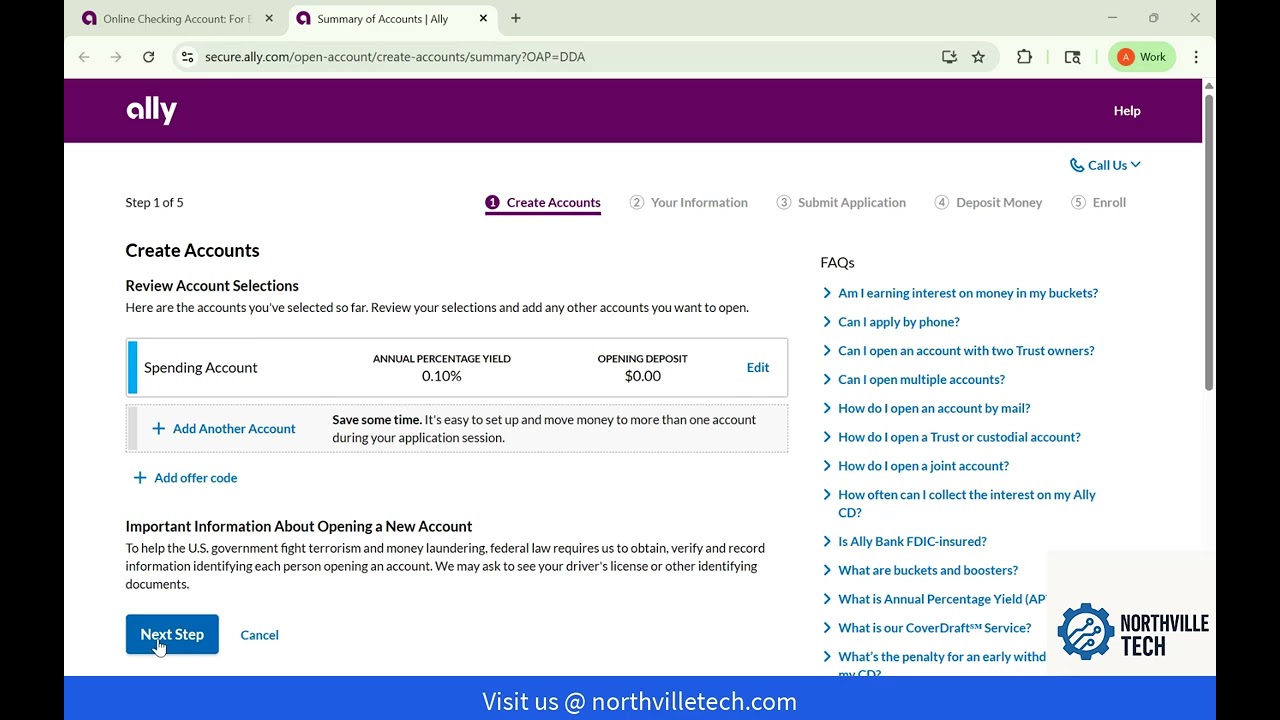Click Add Another Account
The image size is (1280, 720).
234,429
